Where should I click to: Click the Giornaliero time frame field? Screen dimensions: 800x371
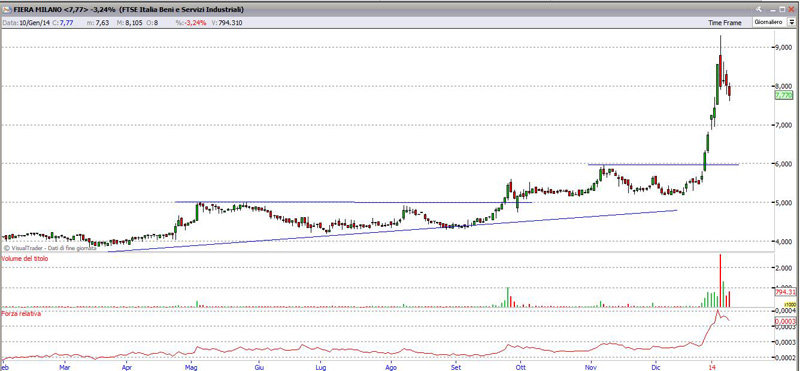pos(769,22)
